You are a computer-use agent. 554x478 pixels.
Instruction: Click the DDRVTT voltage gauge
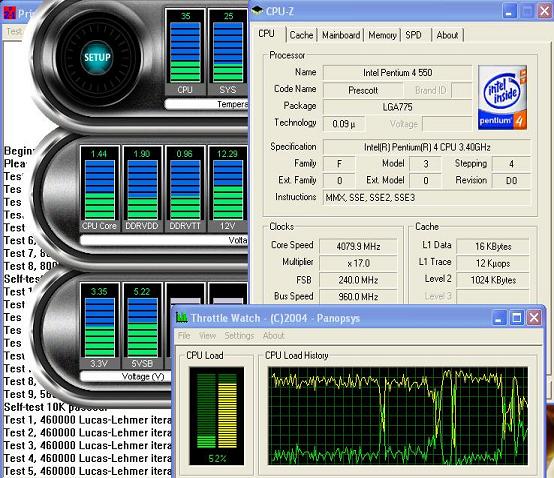tap(185, 188)
